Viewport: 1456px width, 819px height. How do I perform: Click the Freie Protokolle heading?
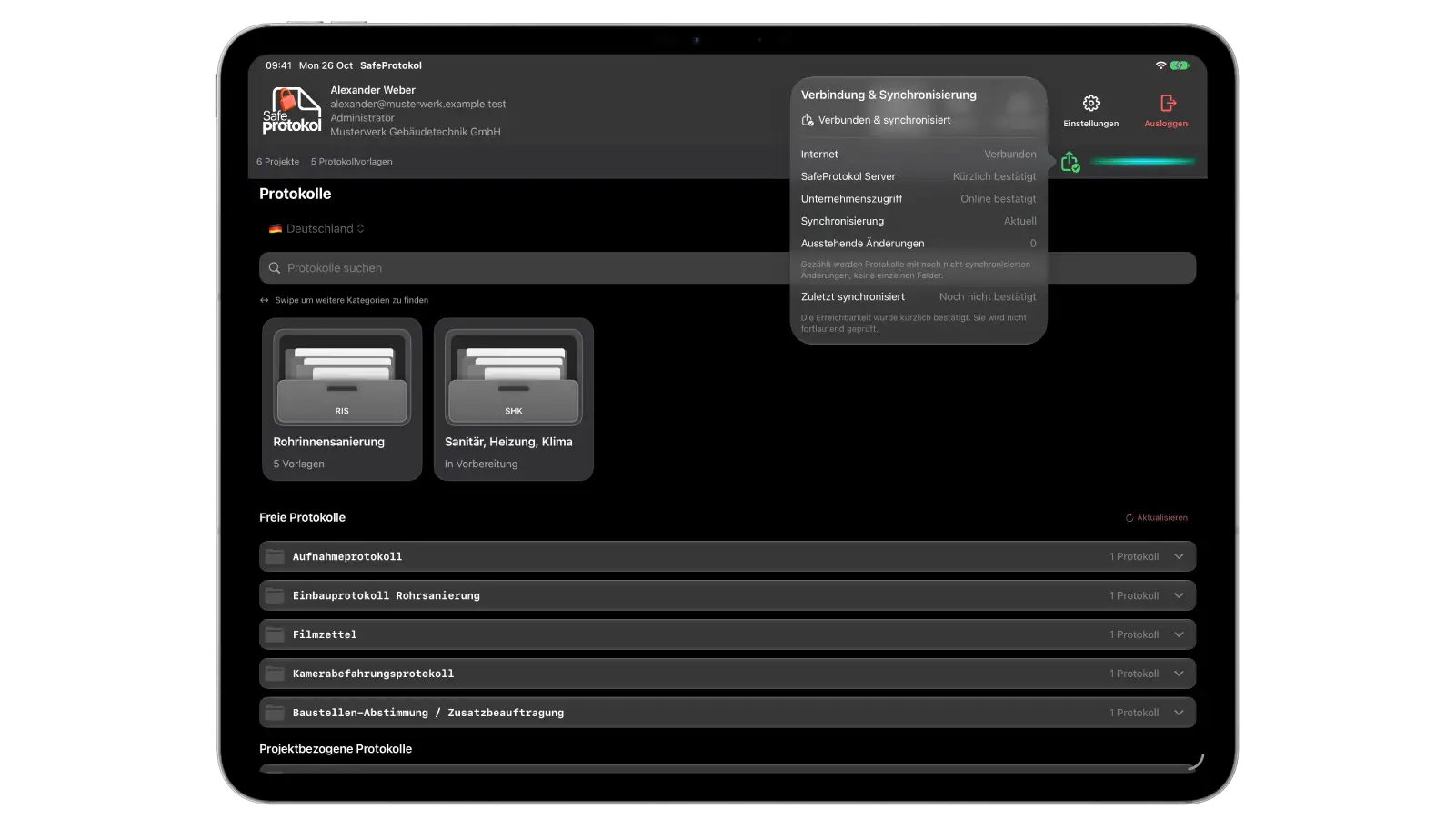click(302, 517)
